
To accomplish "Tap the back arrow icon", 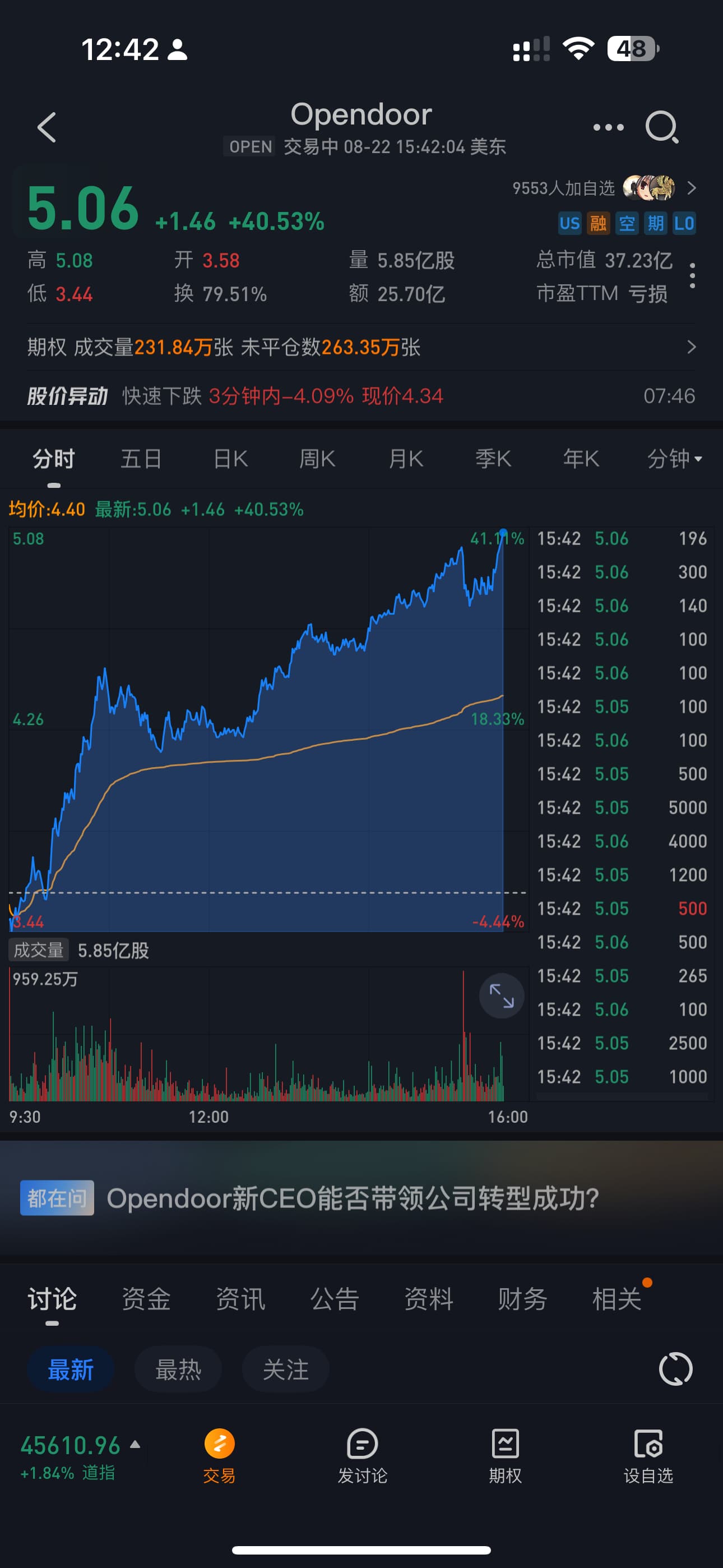I will (x=47, y=127).
